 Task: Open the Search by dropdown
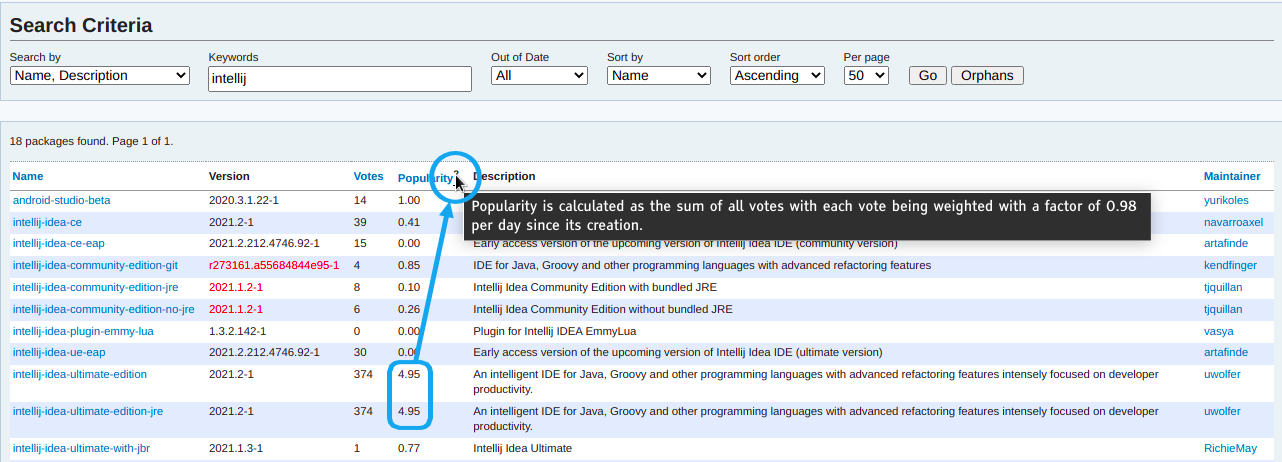pos(99,76)
